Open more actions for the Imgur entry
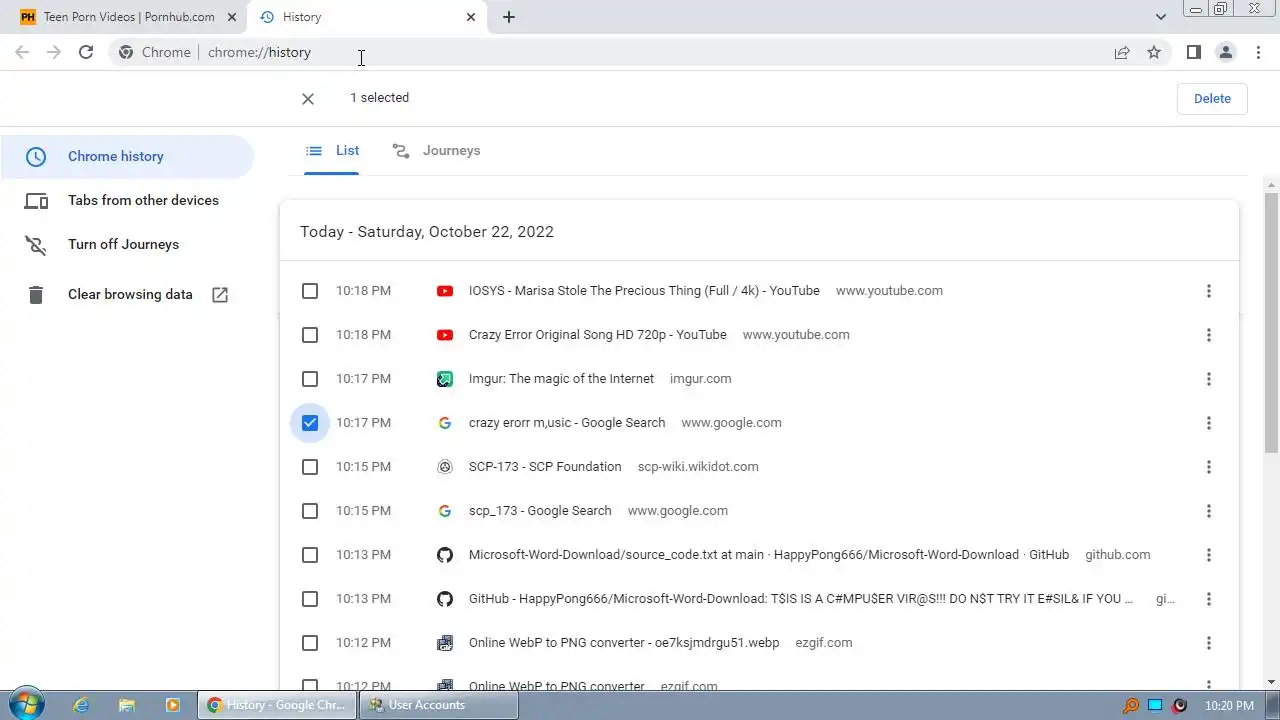This screenshot has height=720, width=1280. pos(1208,379)
